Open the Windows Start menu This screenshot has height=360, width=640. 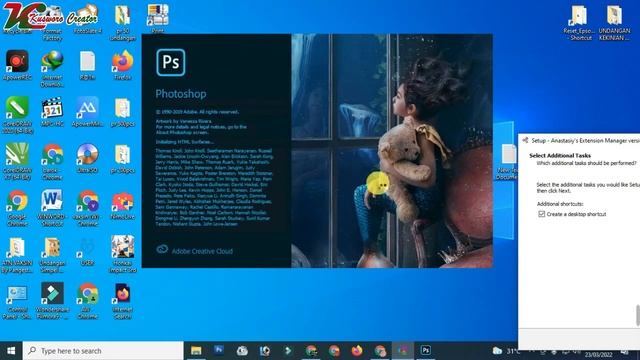[11, 351]
